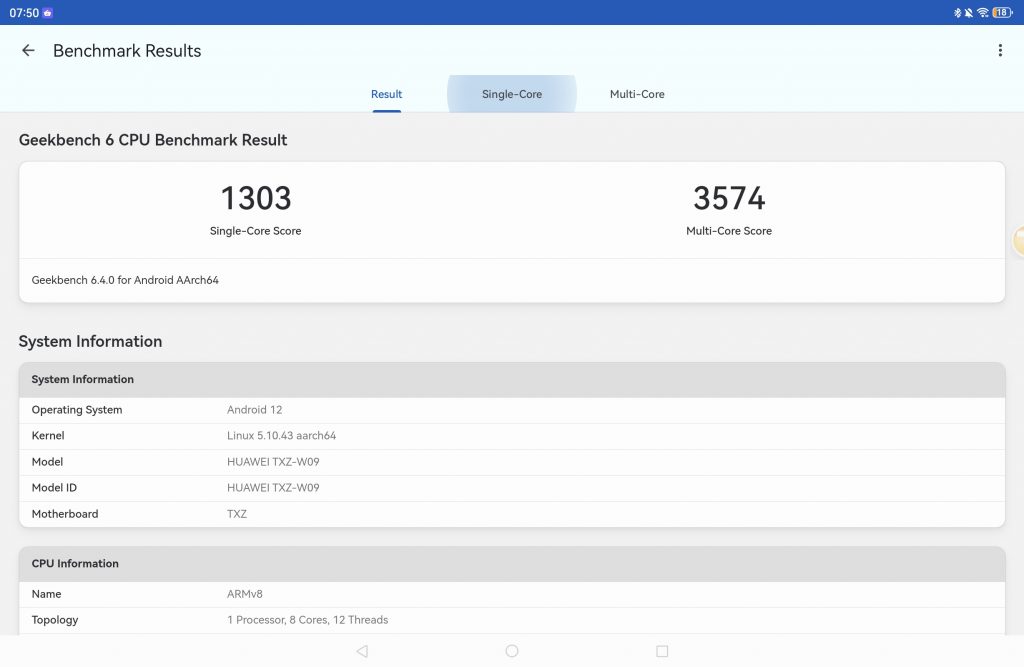
Task: Tap the muted bell notification icon
Action: pos(968,12)
